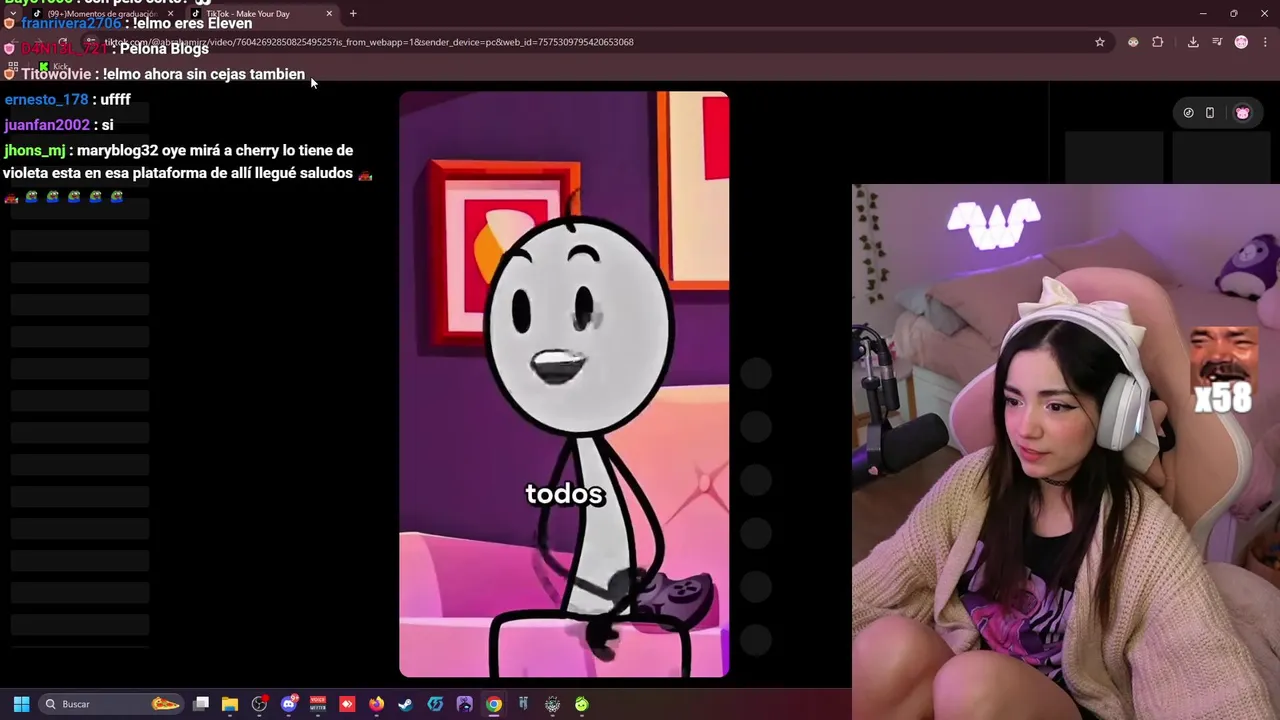This screenshot has height=720, width=1280.
Task: Reload the current page
Action: point(62,42)
